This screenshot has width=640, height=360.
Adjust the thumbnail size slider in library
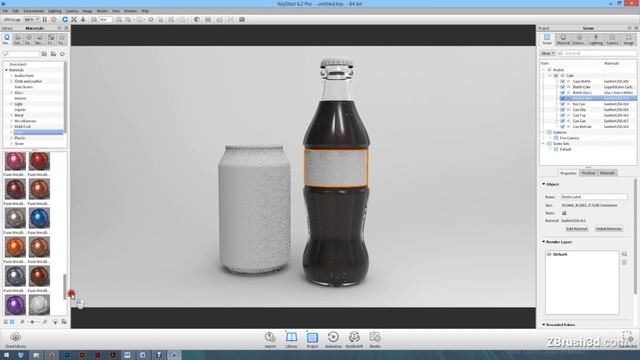pyautogui.click(x=33, y=322)
